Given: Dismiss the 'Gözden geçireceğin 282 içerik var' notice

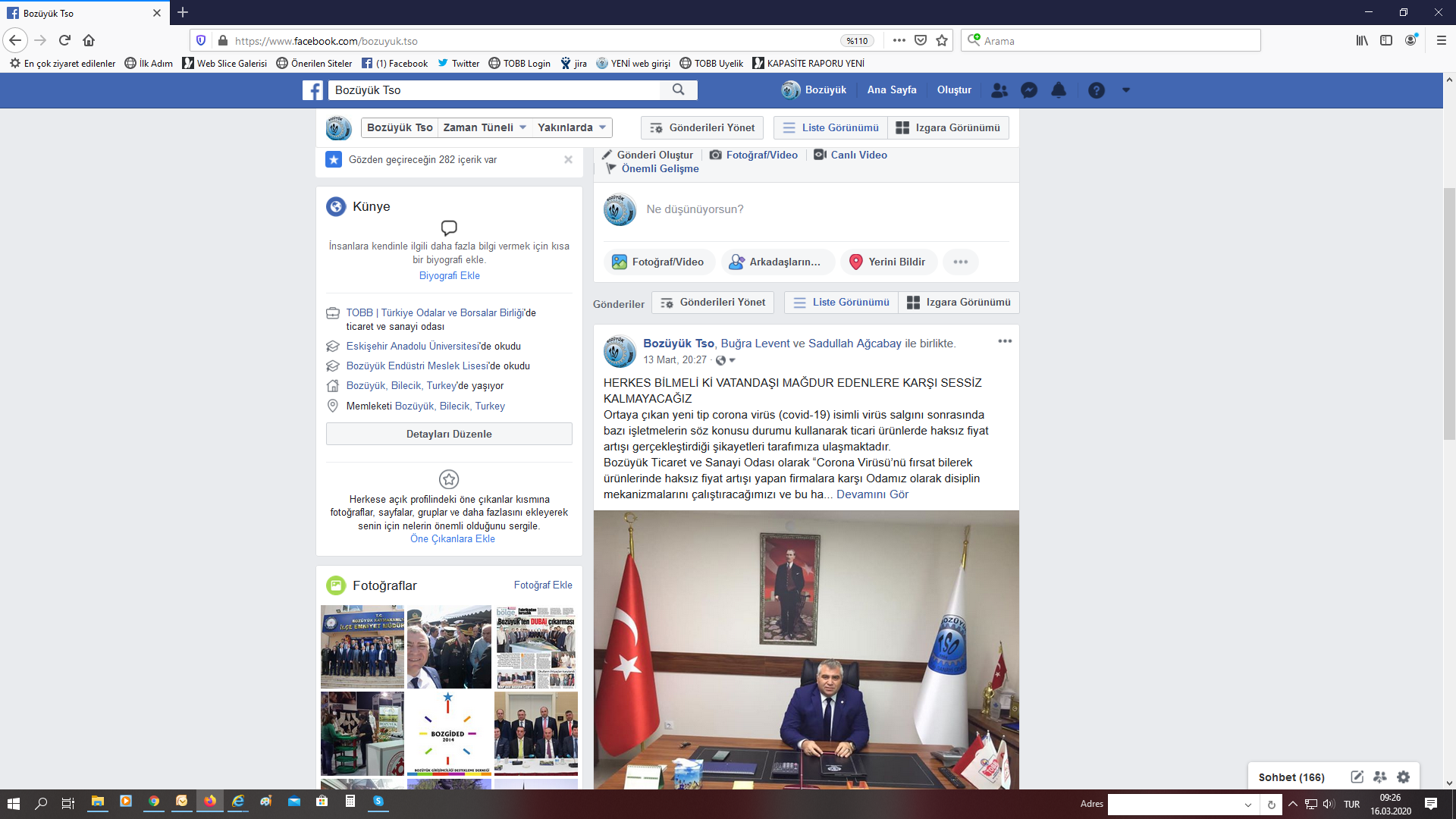Looking at the screenshot, I should [x=568, y=159].
